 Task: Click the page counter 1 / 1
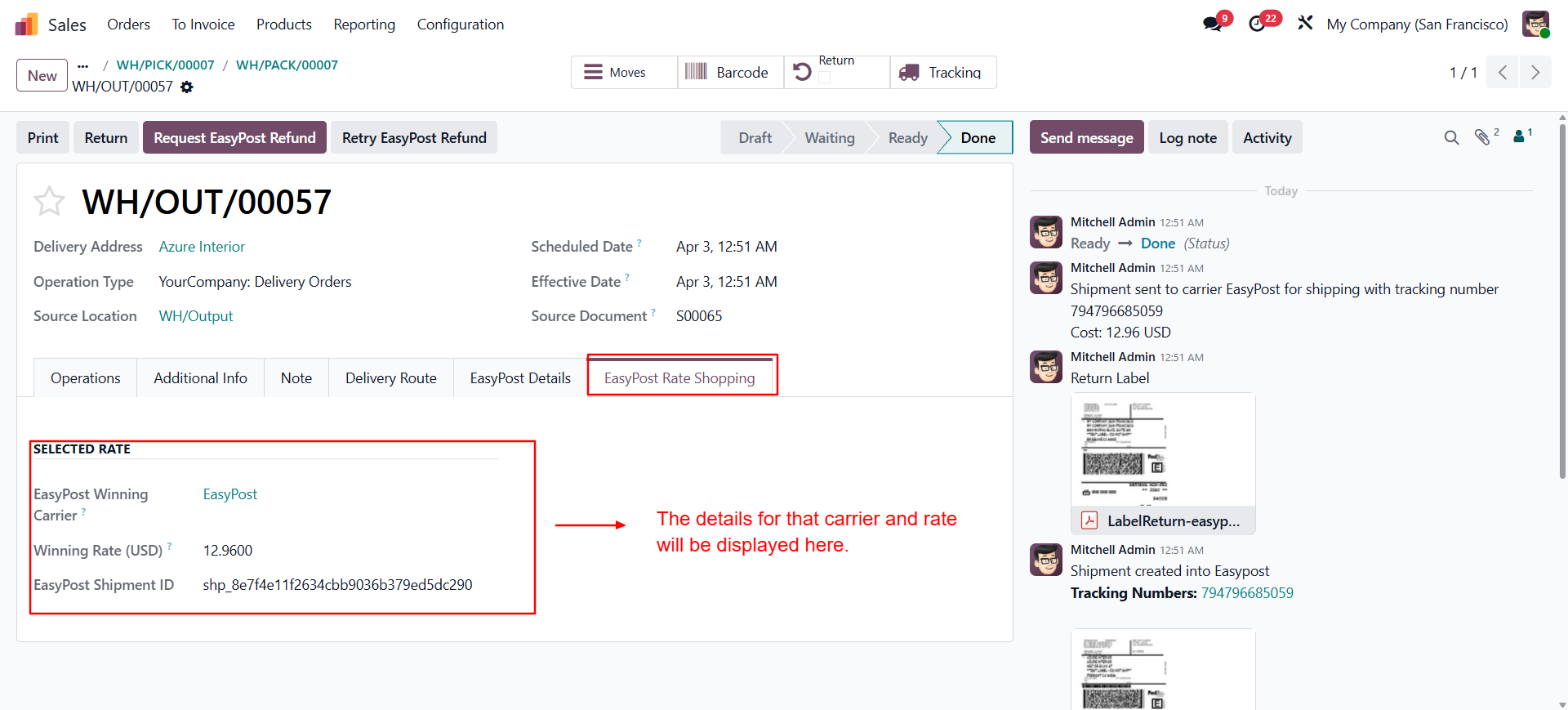pyautogui.click(x=1463, y=72)
